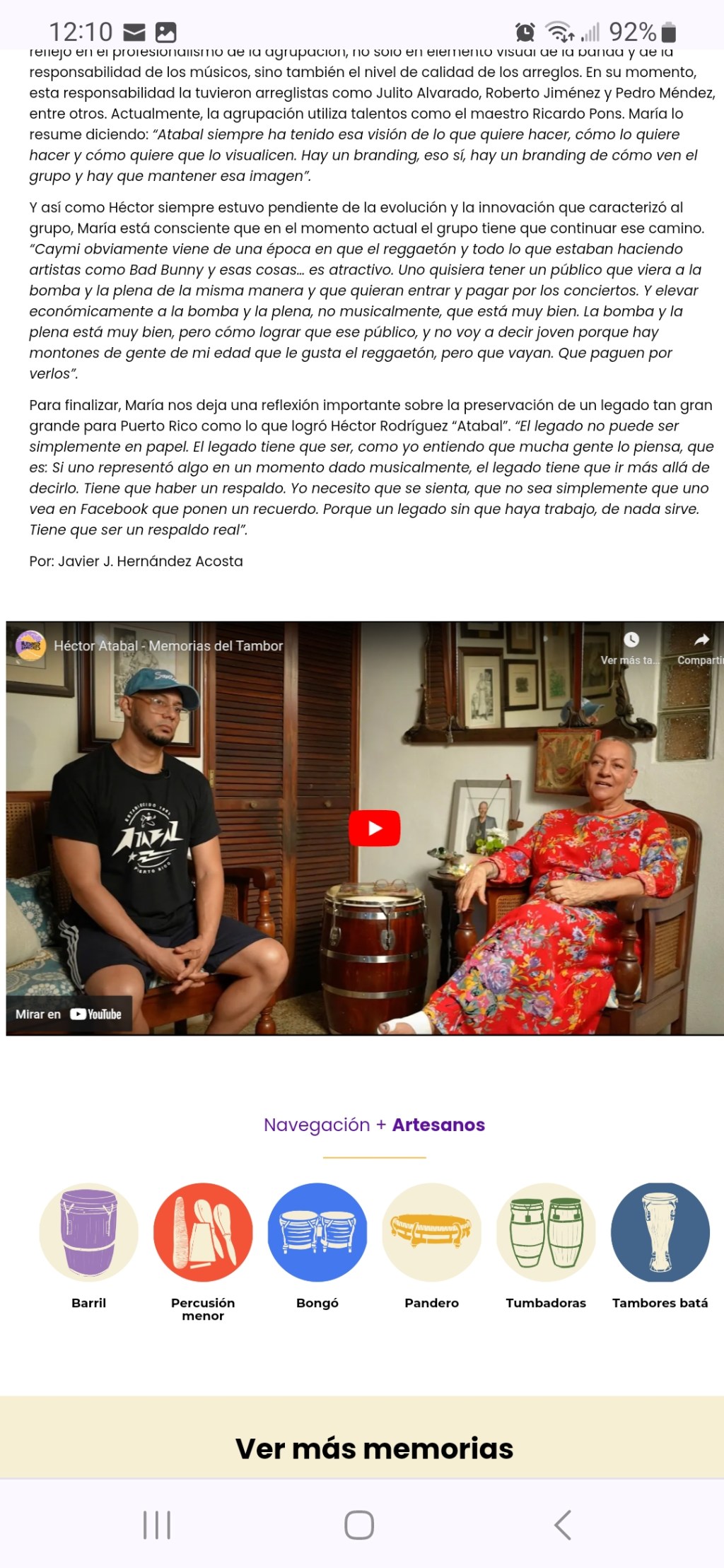Tap the Compartir share arrow icon

(701, 640)
